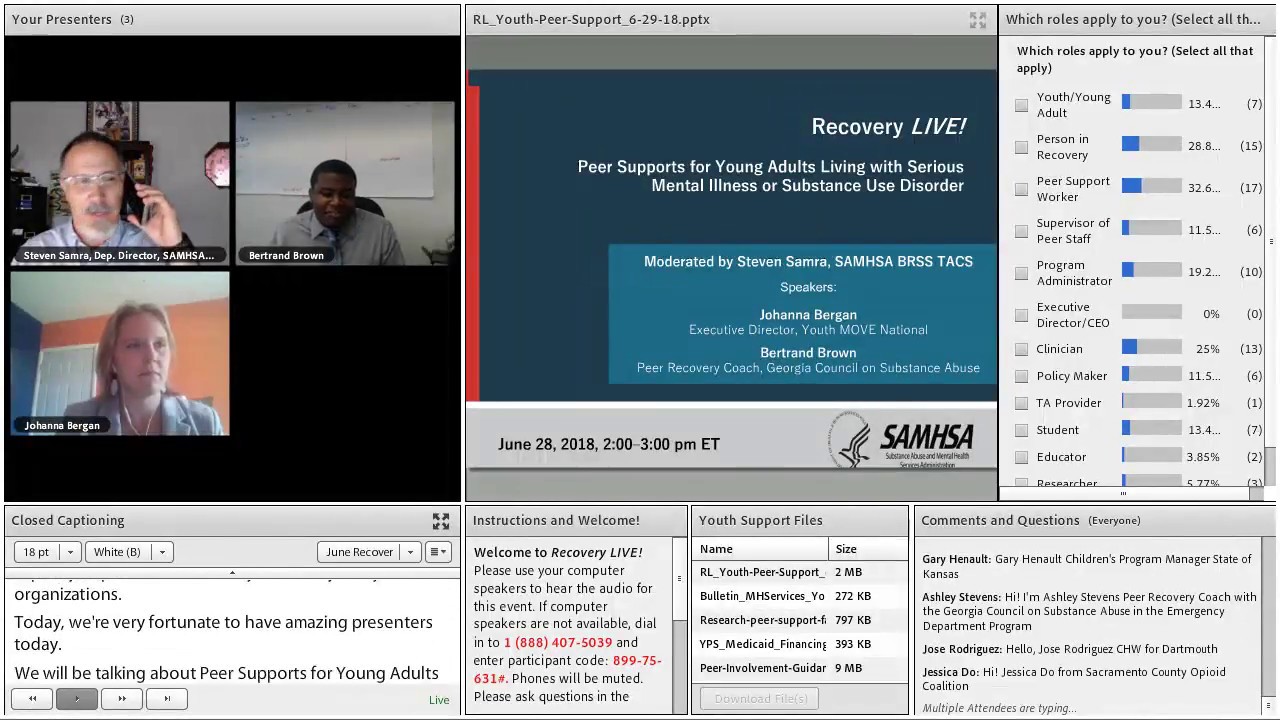The height and width of the screenshot is (720, 1280).
Task: Select the Peer-Involvement-Guidance file row
Action: pyautogui.click(x=799, y=668)
